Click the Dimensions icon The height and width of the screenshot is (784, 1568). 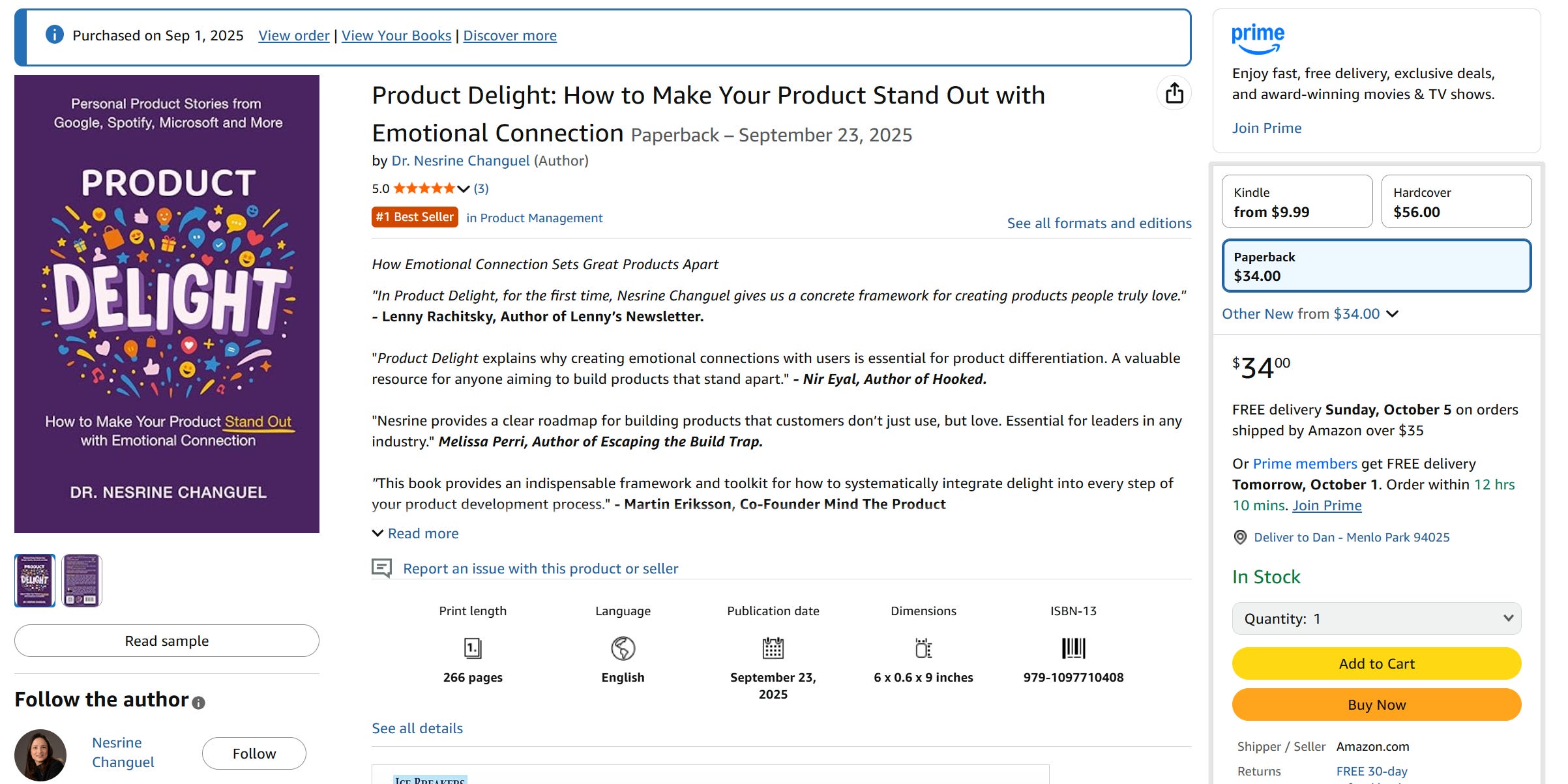coord(923,648)
